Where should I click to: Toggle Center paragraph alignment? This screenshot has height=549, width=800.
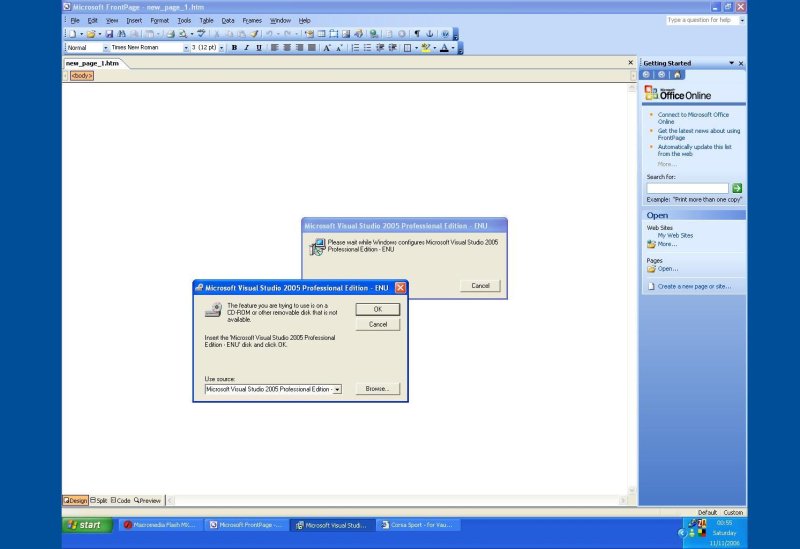pos(287,47)
